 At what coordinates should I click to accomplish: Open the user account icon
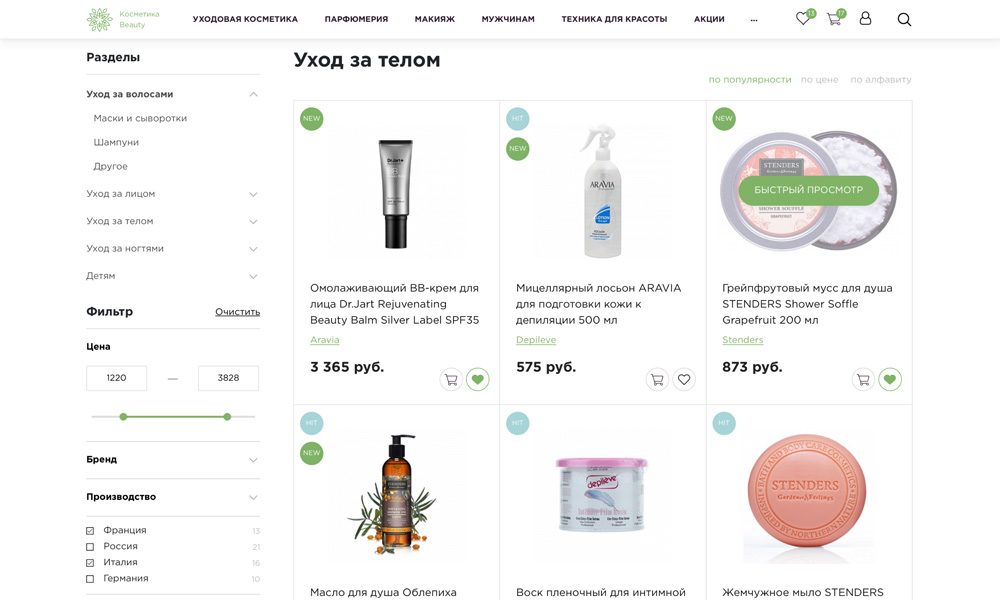[865, 18]
